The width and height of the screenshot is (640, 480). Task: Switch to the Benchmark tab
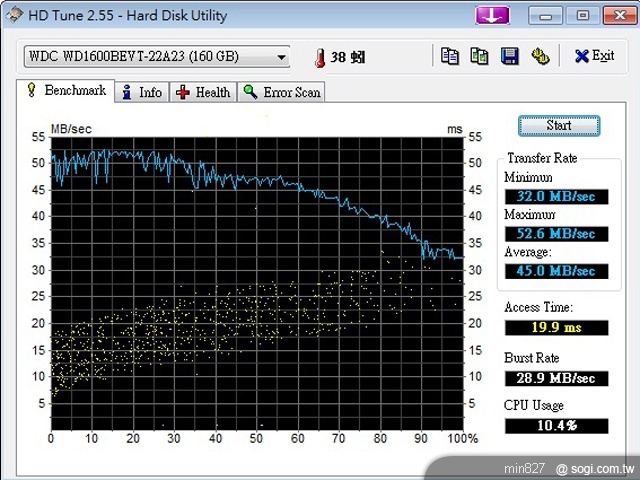pyautogui.click(x=65, y=91)
